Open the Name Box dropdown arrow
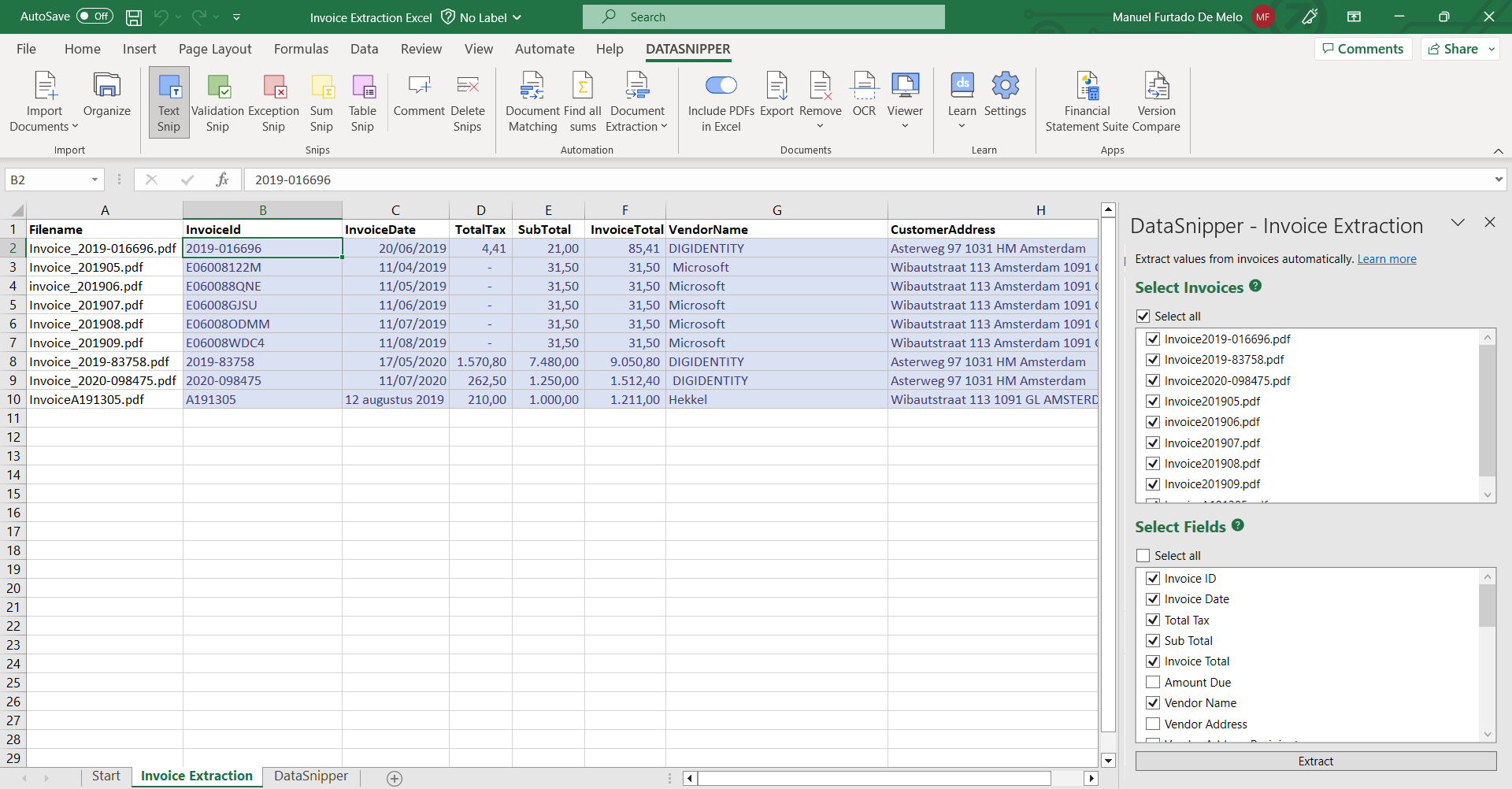This screenshot has height=789, width=1512. (94, 180)
